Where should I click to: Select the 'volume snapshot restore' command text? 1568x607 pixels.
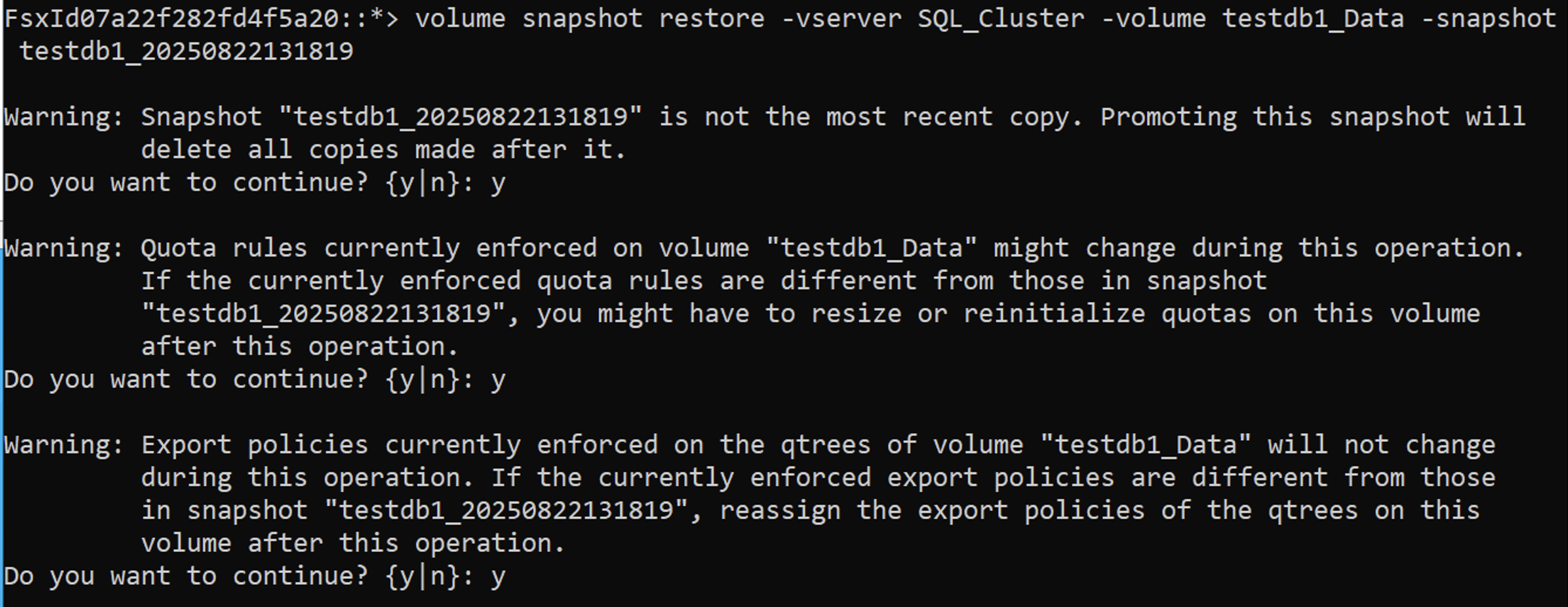tap(590, 19)
